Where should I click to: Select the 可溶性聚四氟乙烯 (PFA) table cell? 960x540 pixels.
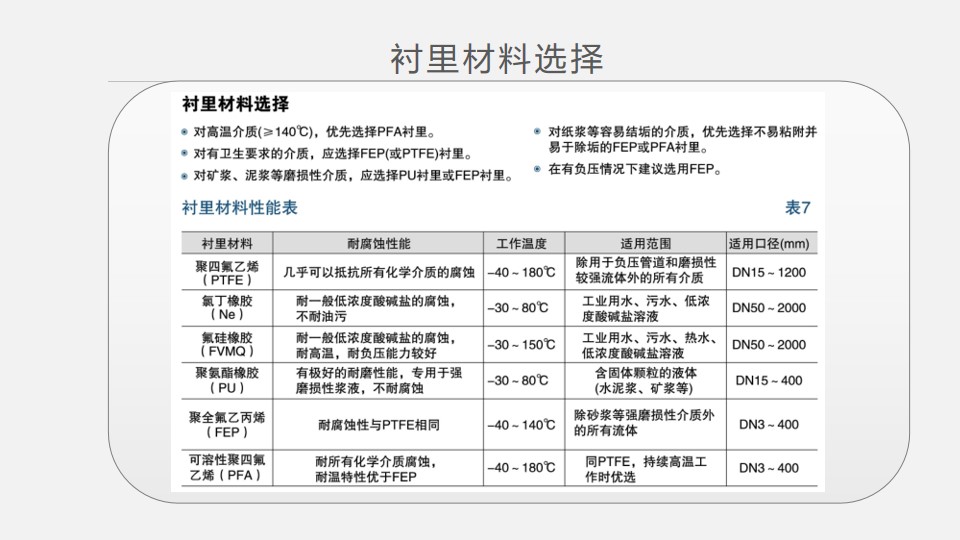click(x=226, y=468)
